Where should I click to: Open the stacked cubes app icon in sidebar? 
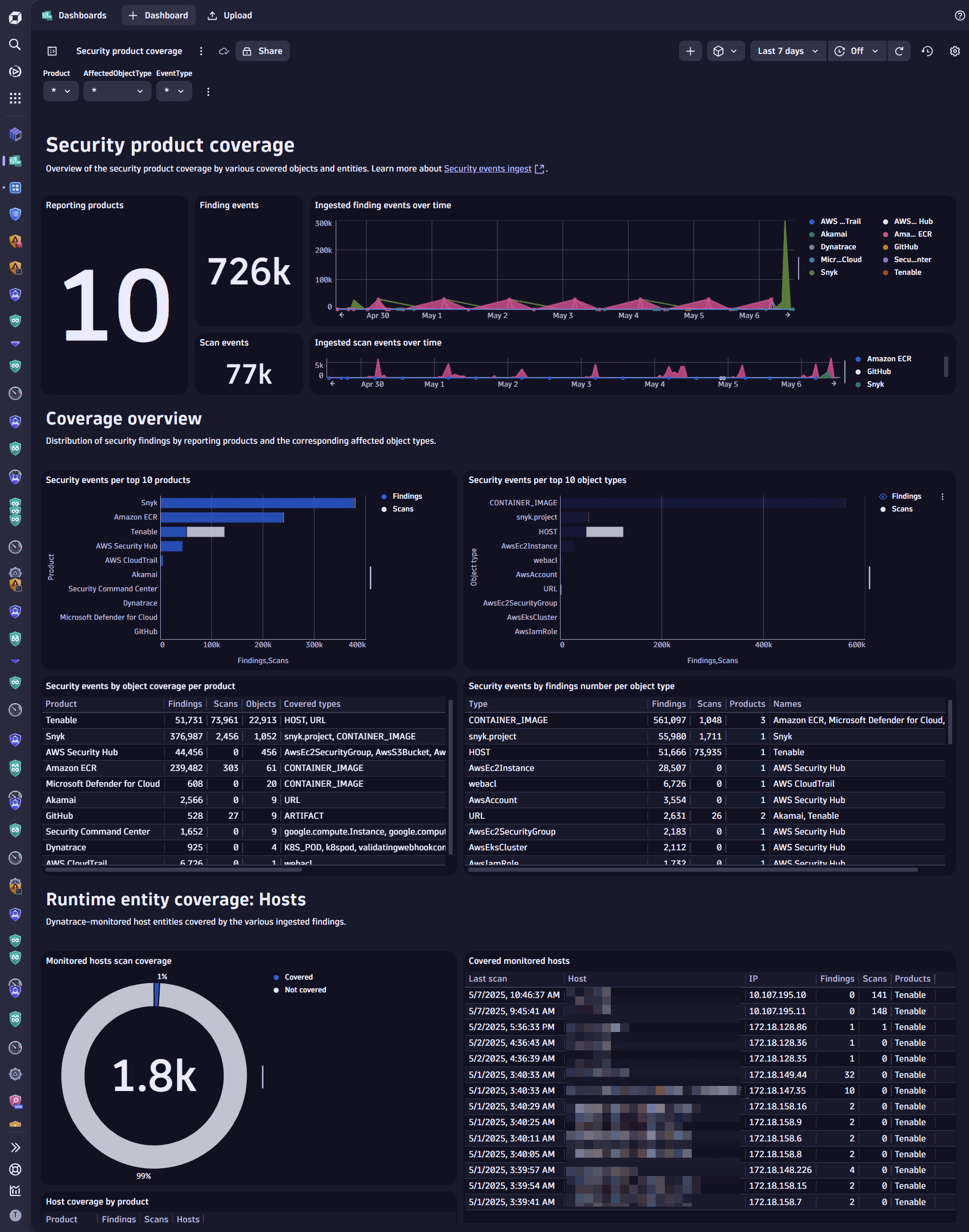point(15,134)
